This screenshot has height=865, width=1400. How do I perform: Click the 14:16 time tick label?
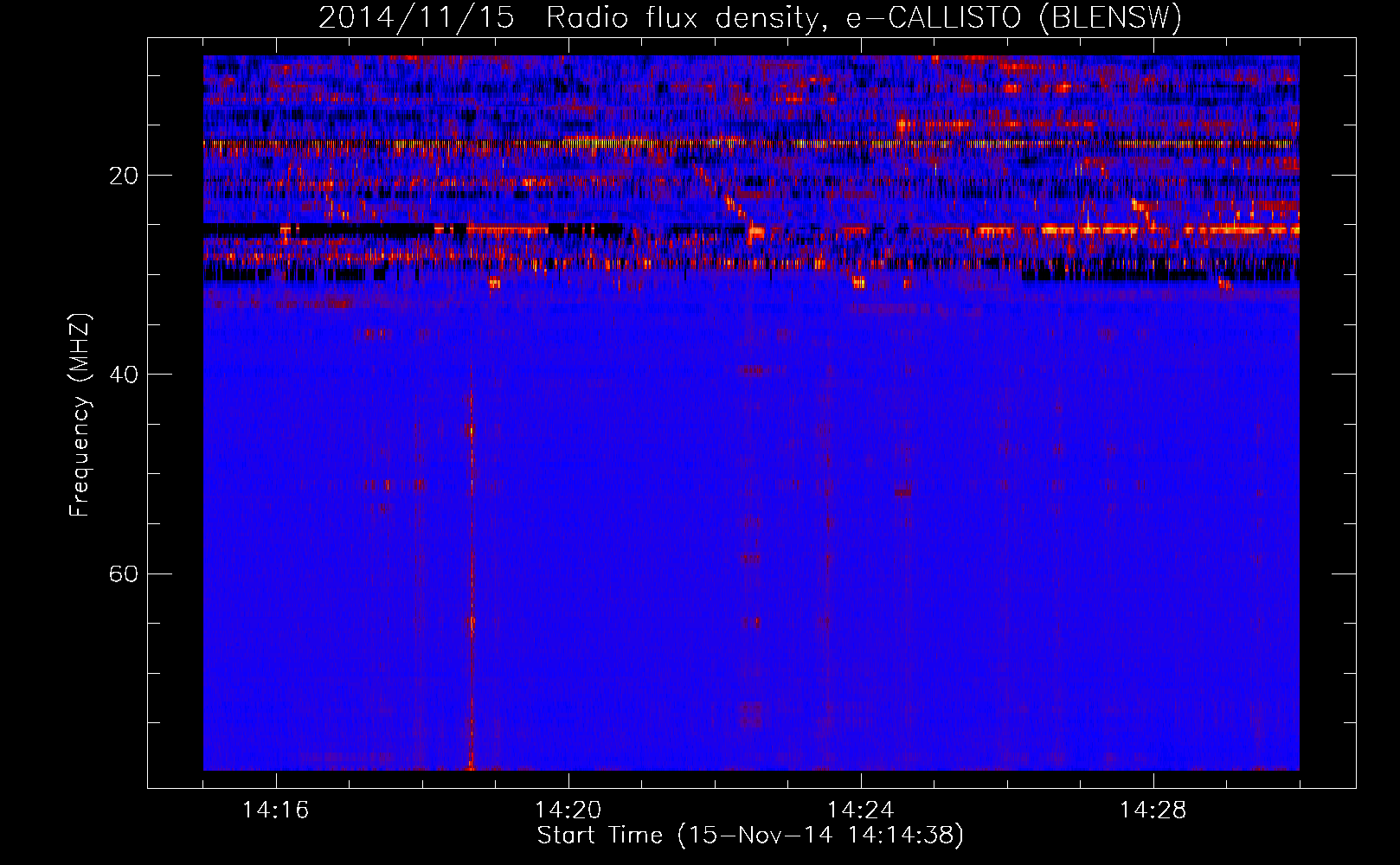click(276, 811)
